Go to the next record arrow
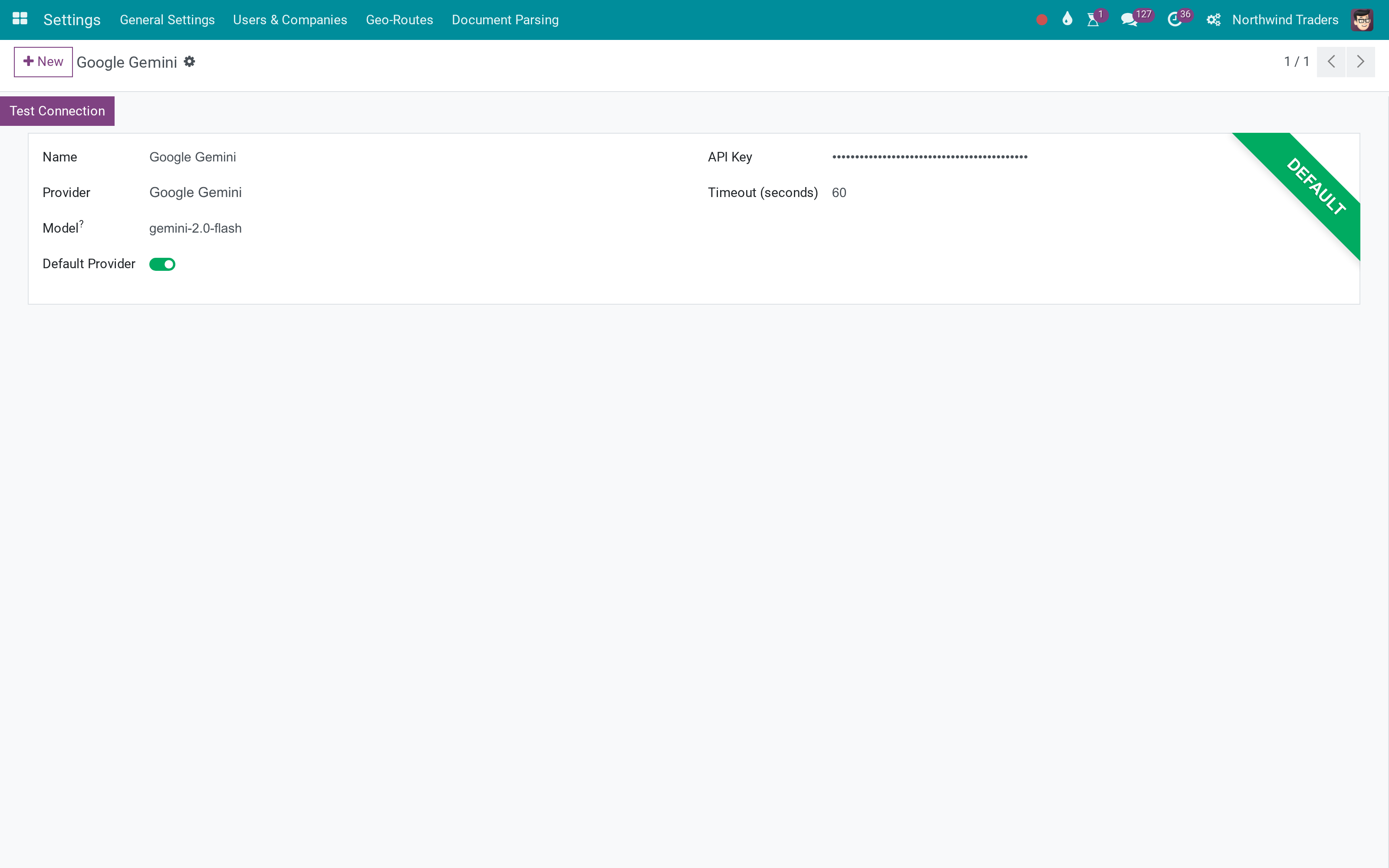The image size is (1389, 868). [1360, 62]
